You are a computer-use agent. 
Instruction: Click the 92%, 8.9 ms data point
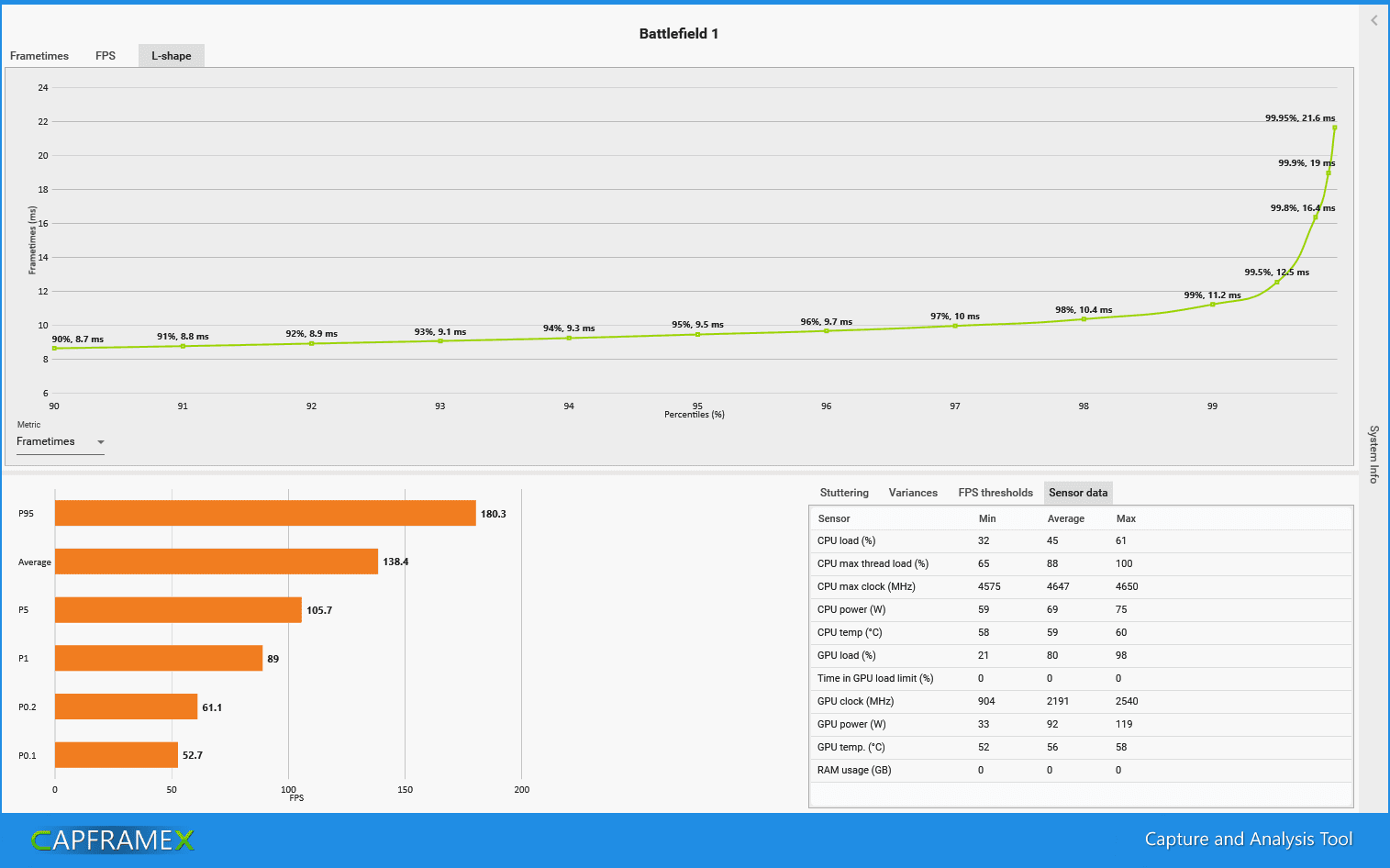(312, 343)
